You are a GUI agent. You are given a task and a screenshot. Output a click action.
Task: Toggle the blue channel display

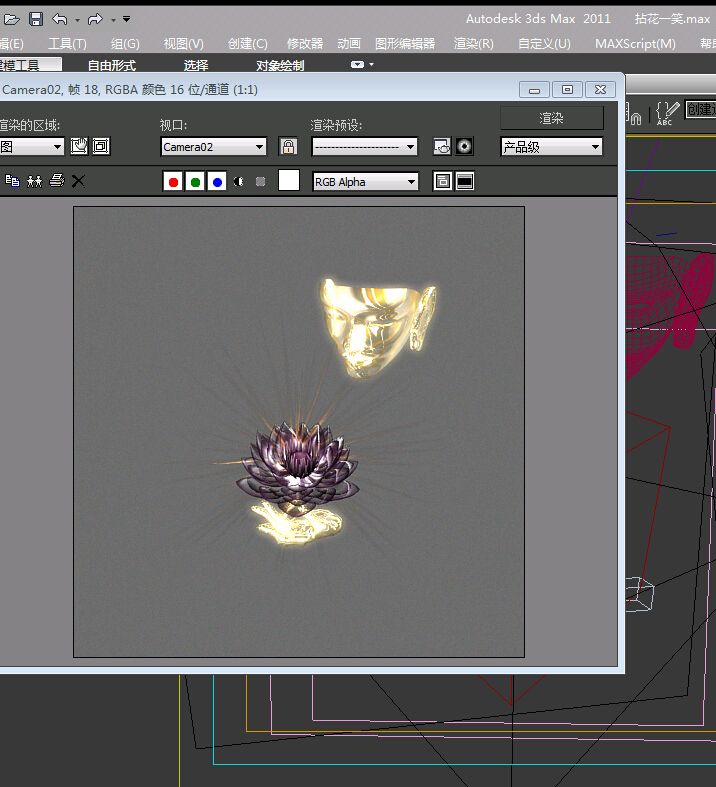[217, 181]
